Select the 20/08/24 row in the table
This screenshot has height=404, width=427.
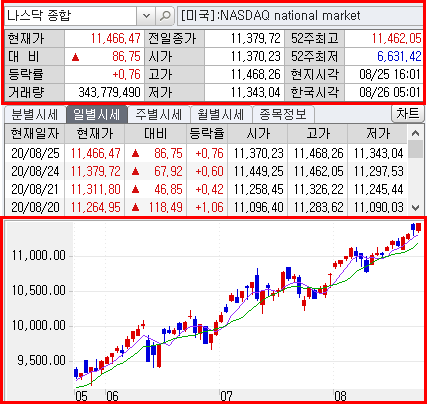(x=206, y=171)
